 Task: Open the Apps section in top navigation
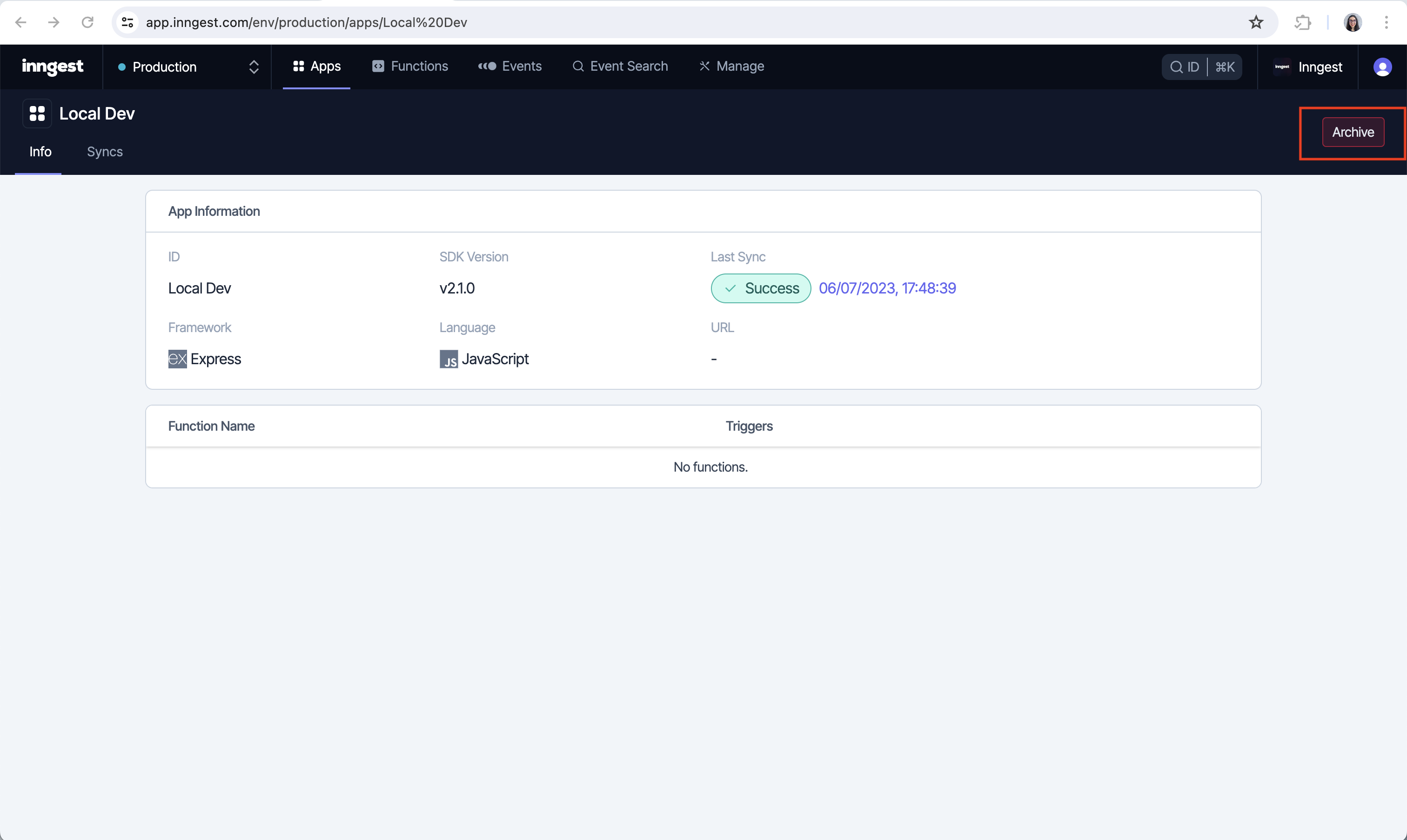316,66
